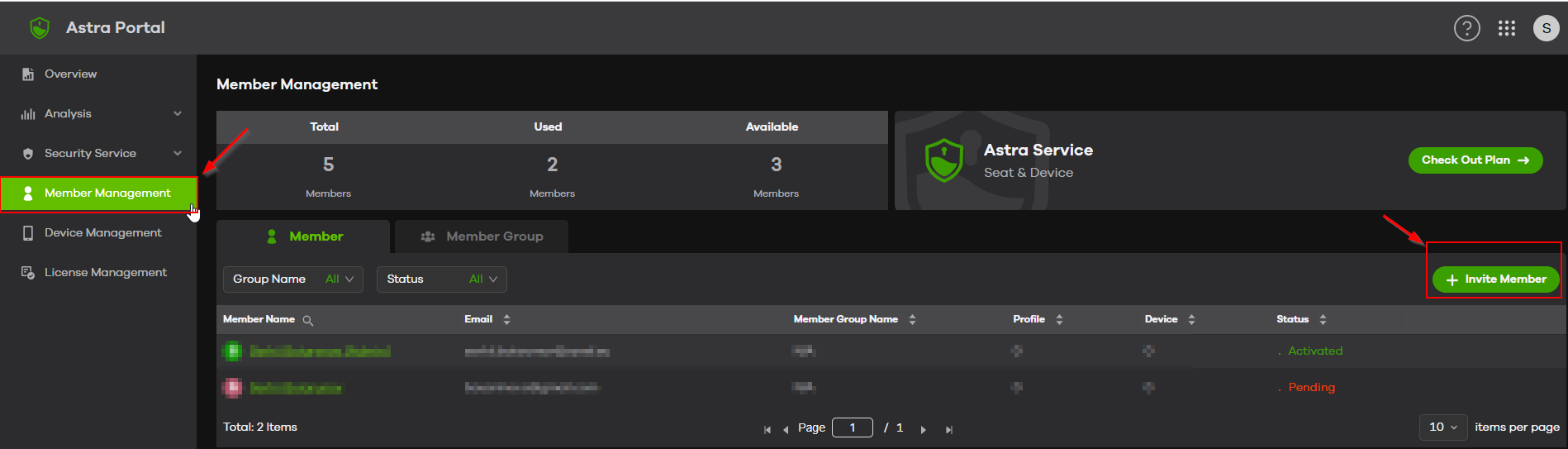The width and height of the screenshot is (1568, 449).
Task: Click the Total 5 Members count
Action: point(328,165)
